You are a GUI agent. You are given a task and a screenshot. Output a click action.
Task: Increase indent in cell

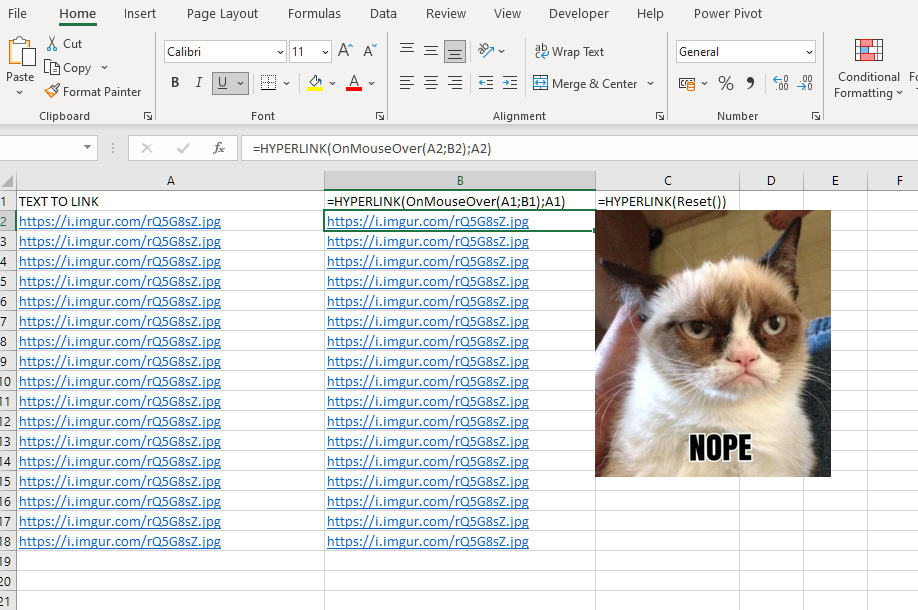pos(510,83)
